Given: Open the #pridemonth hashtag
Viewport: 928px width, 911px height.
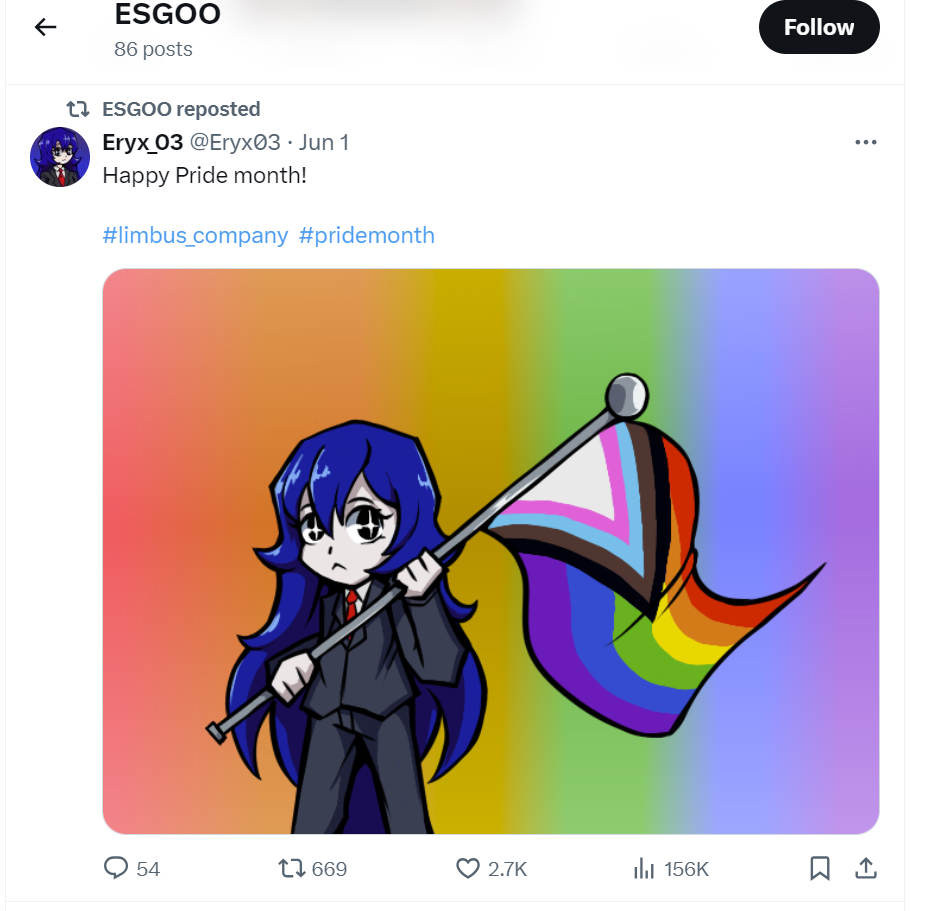Looking at the screenshot, I should click(367, 236).
